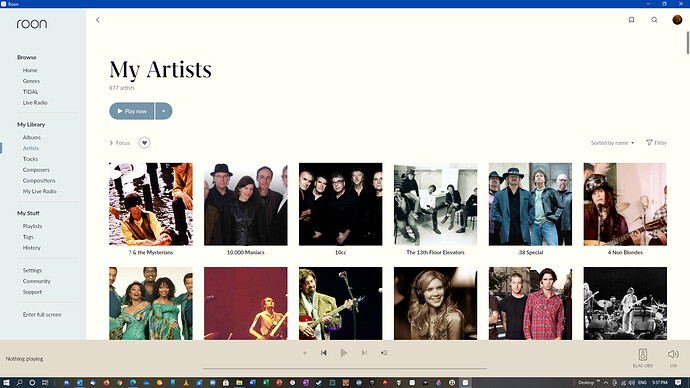The width and height of the screenshot is (690, 388).
Task: Open the ELAC UB5 zone speaker icon
Action: [x=642, y=355]
